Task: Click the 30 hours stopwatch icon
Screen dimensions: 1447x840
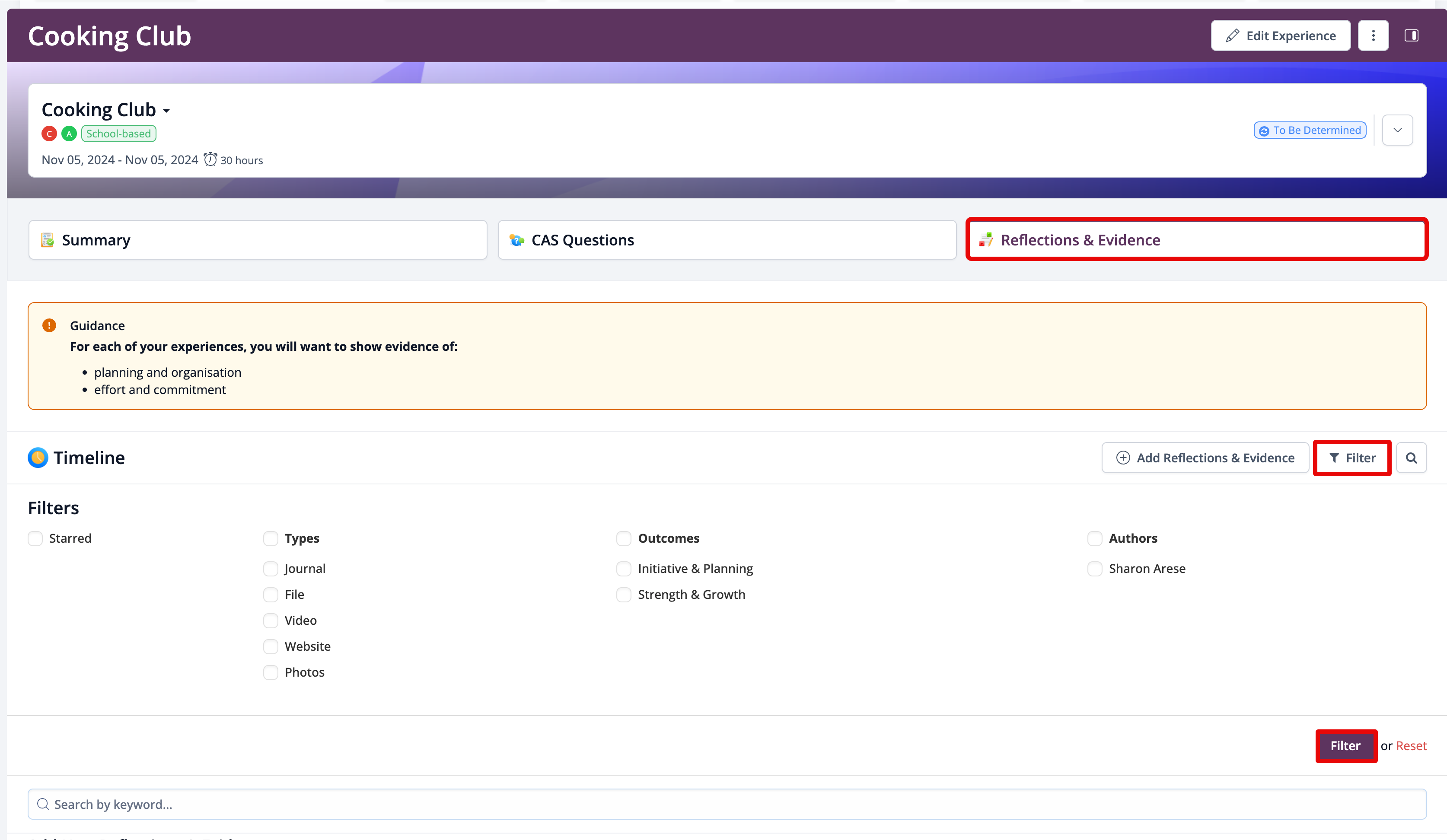Action: [x=210, y=159]
